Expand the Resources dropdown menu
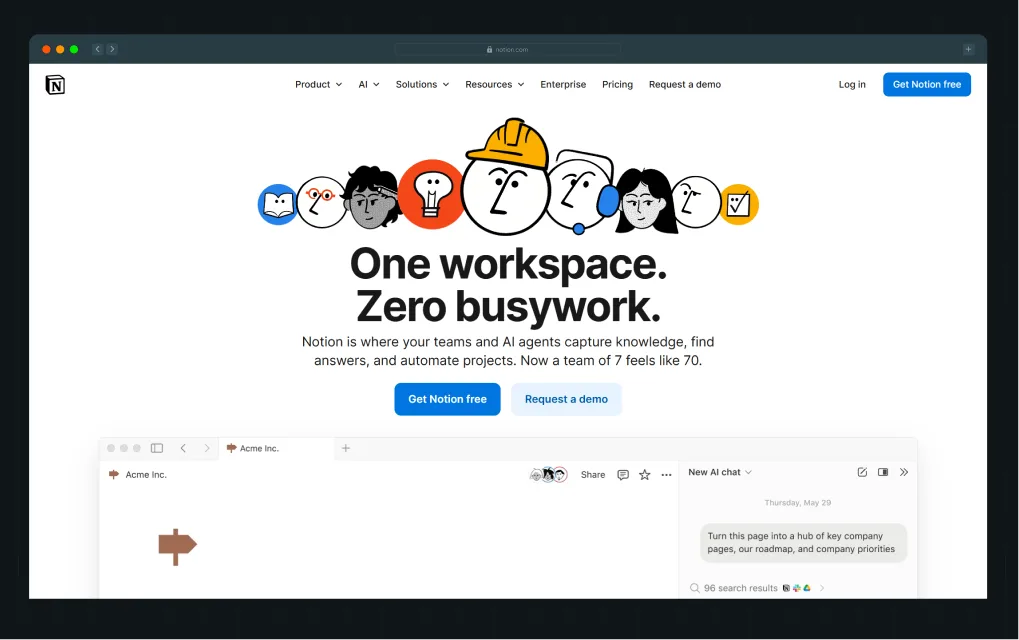 495,84
